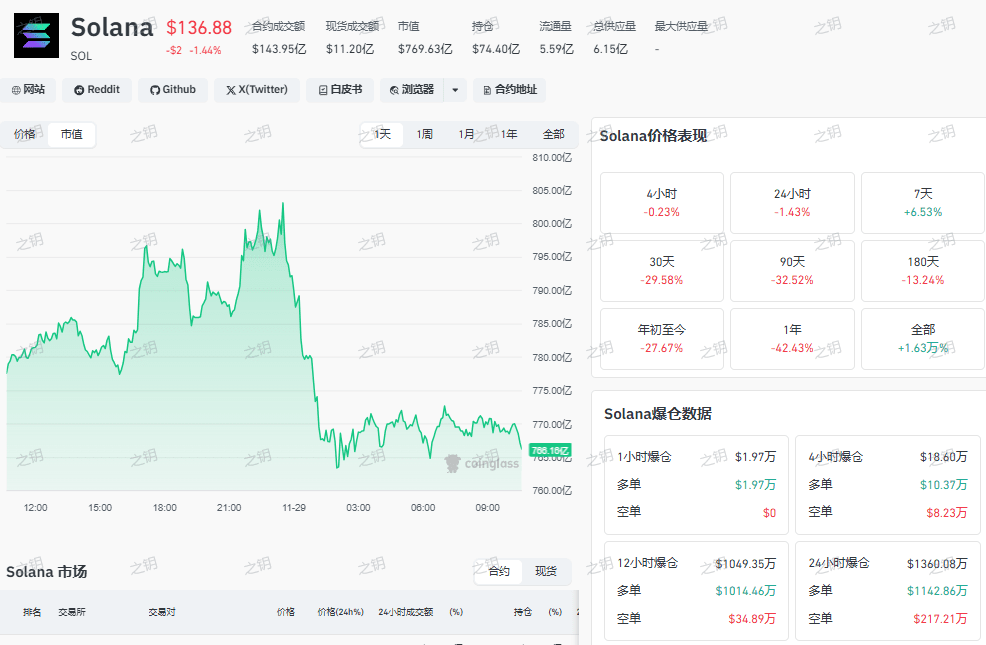
Task: Switch chart to 市值 view
Action: click(x=72, y=135)
